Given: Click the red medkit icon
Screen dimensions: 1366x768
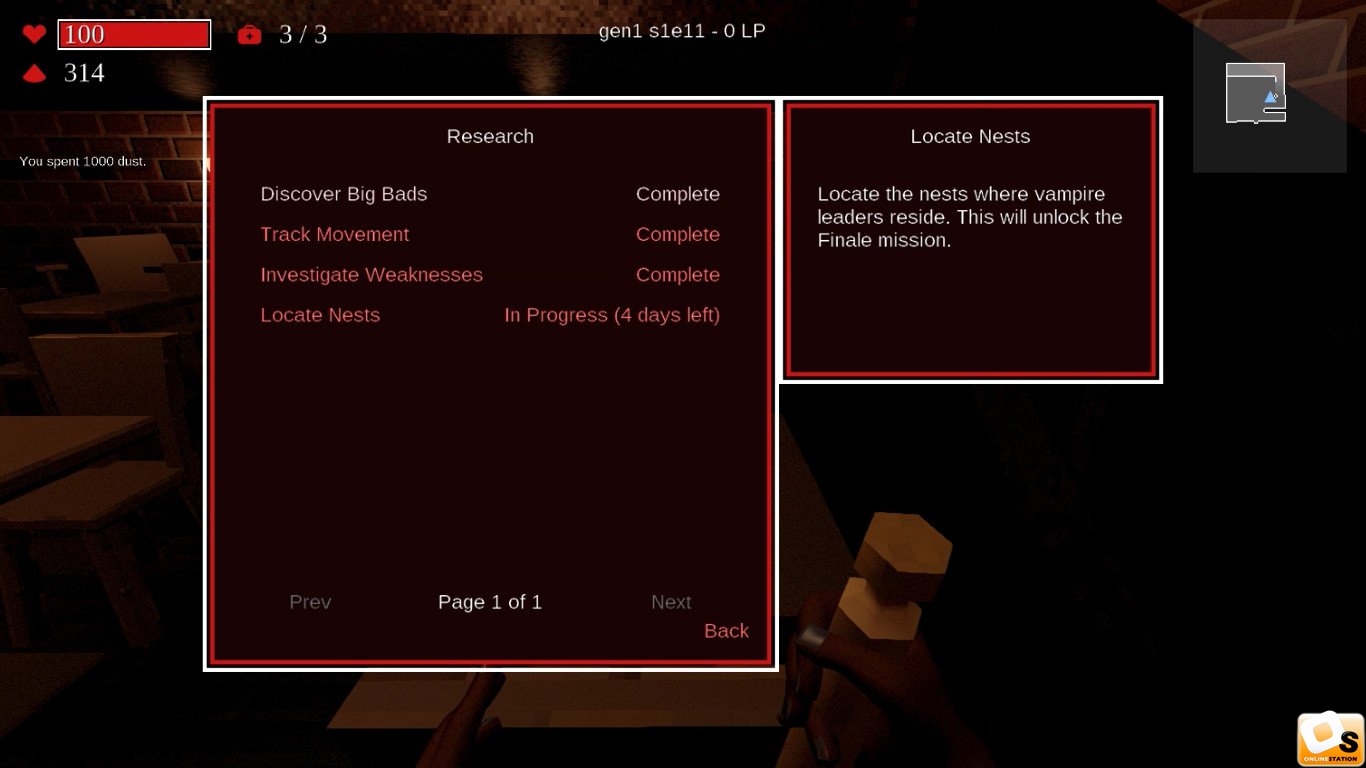Looking at the screenshot, I should click(x=249, y=35).
